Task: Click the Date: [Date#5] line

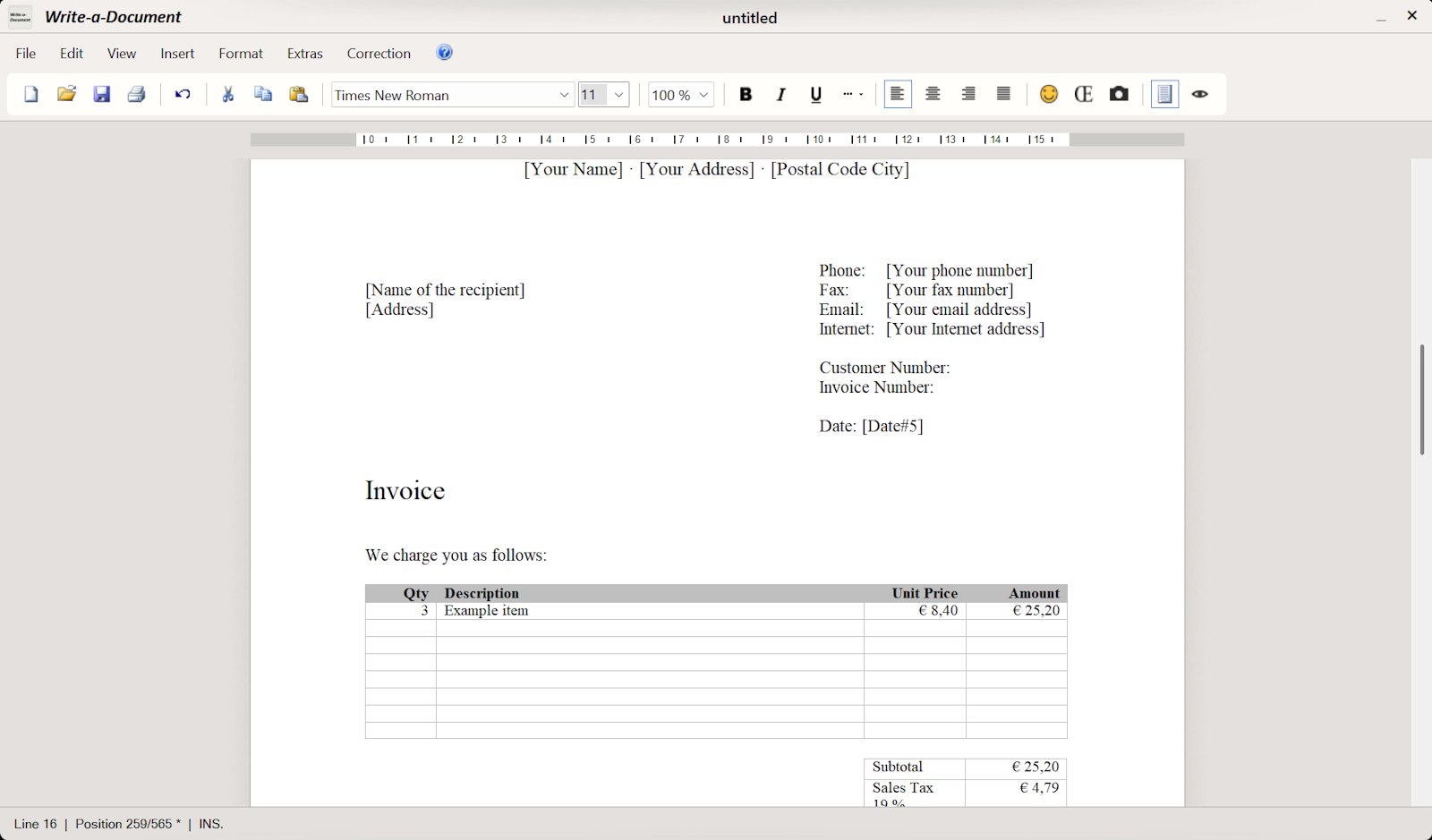Action: click(x=871, y=426)
